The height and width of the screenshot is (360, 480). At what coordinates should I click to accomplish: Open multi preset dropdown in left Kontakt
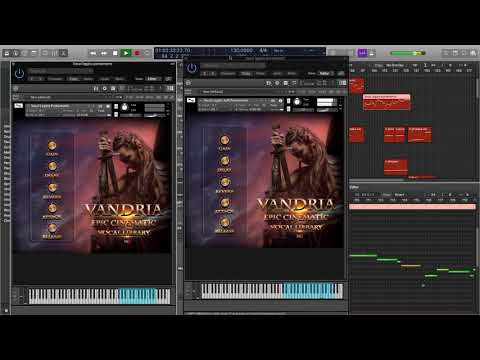coord(70,97)
